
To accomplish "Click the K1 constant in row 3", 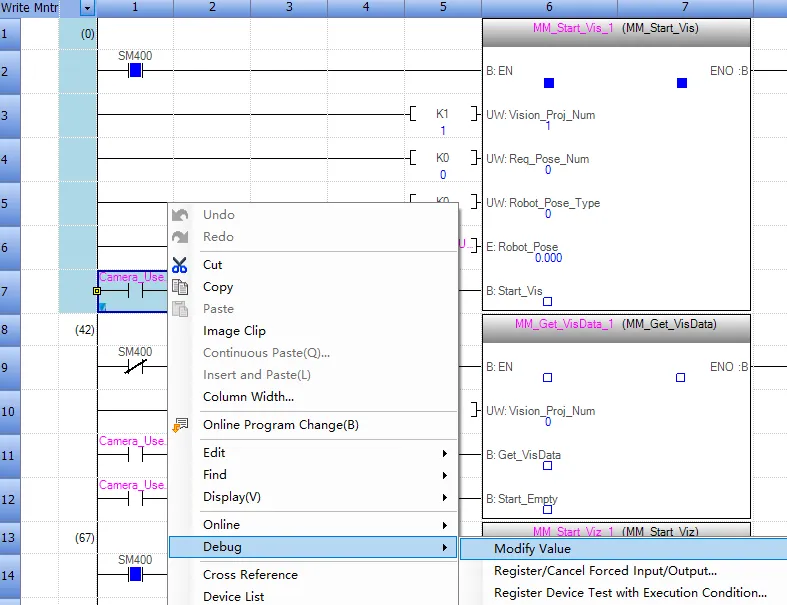I will [442, 115].
